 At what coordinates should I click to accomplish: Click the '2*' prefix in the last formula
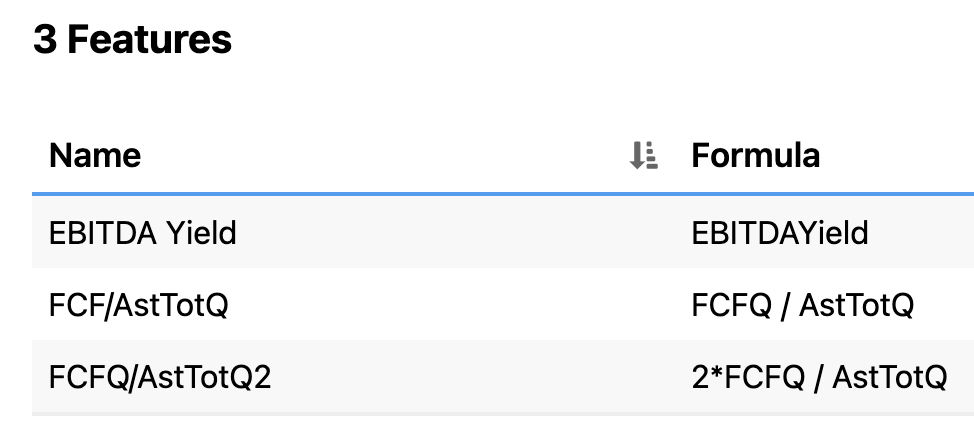tap(707, 376)
